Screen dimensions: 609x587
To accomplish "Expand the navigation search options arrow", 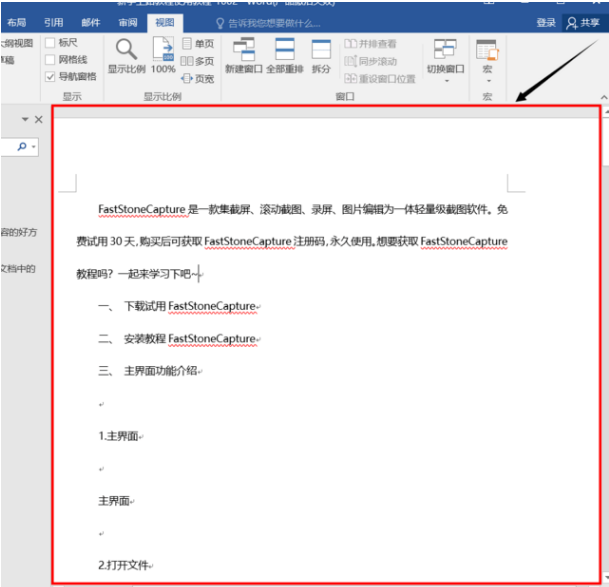I will point(34,147).
